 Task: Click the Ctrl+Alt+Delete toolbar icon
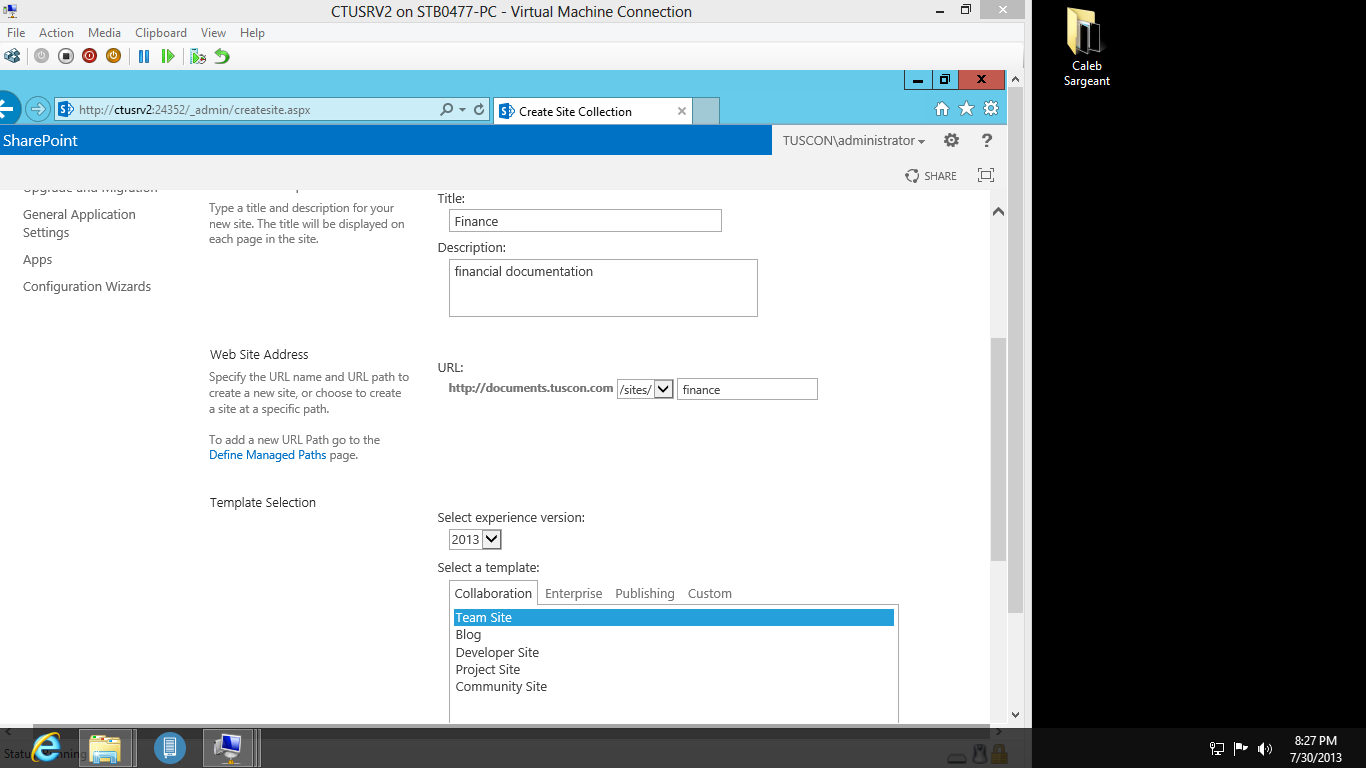pyautogui.click(x=12, y=56)
